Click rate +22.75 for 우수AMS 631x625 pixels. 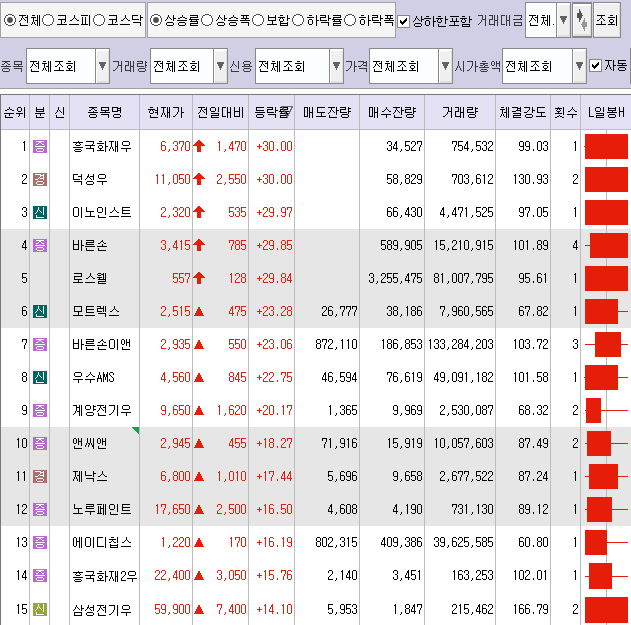(274, 377)
